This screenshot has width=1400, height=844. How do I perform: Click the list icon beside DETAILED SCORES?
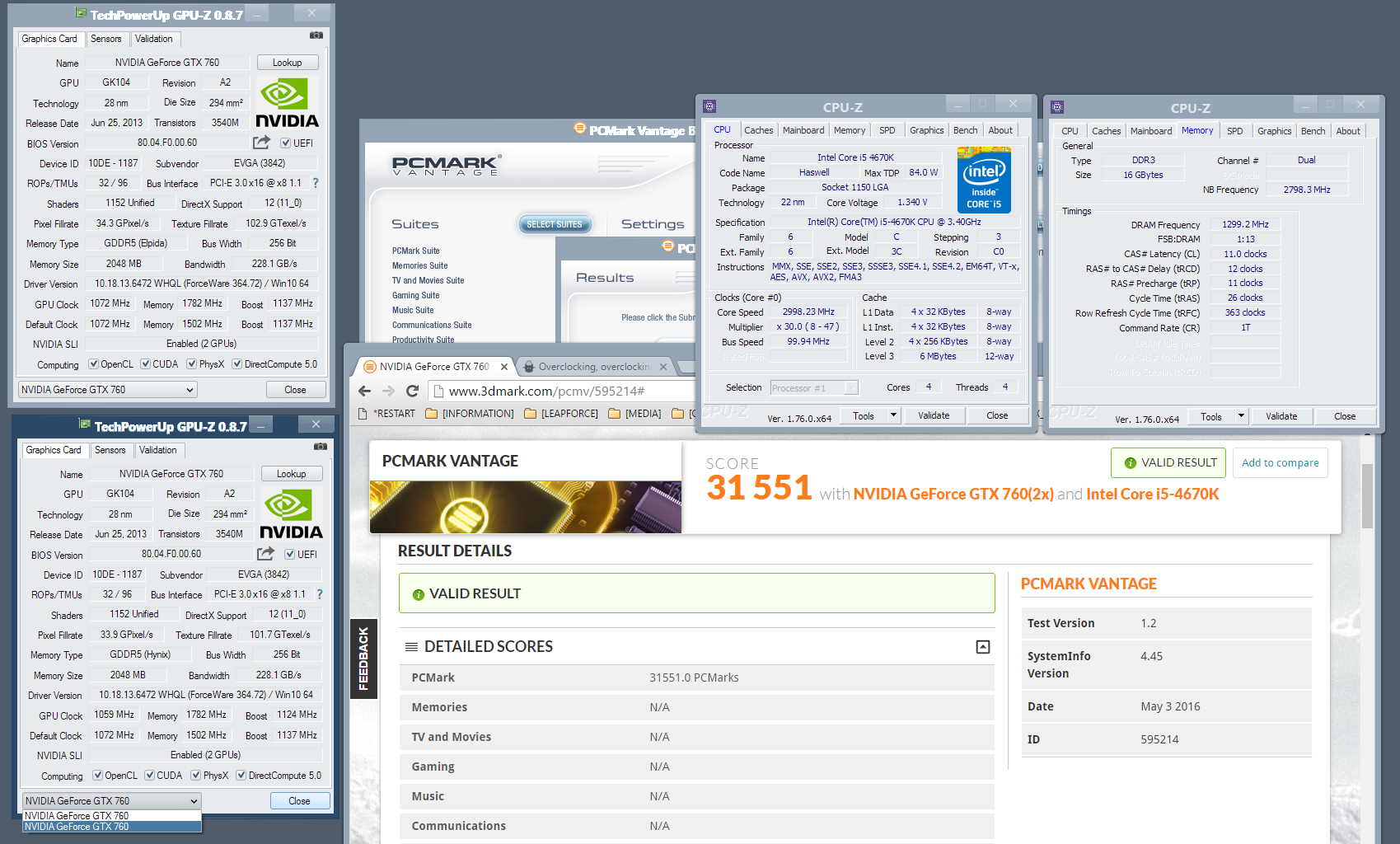[411, 647]
